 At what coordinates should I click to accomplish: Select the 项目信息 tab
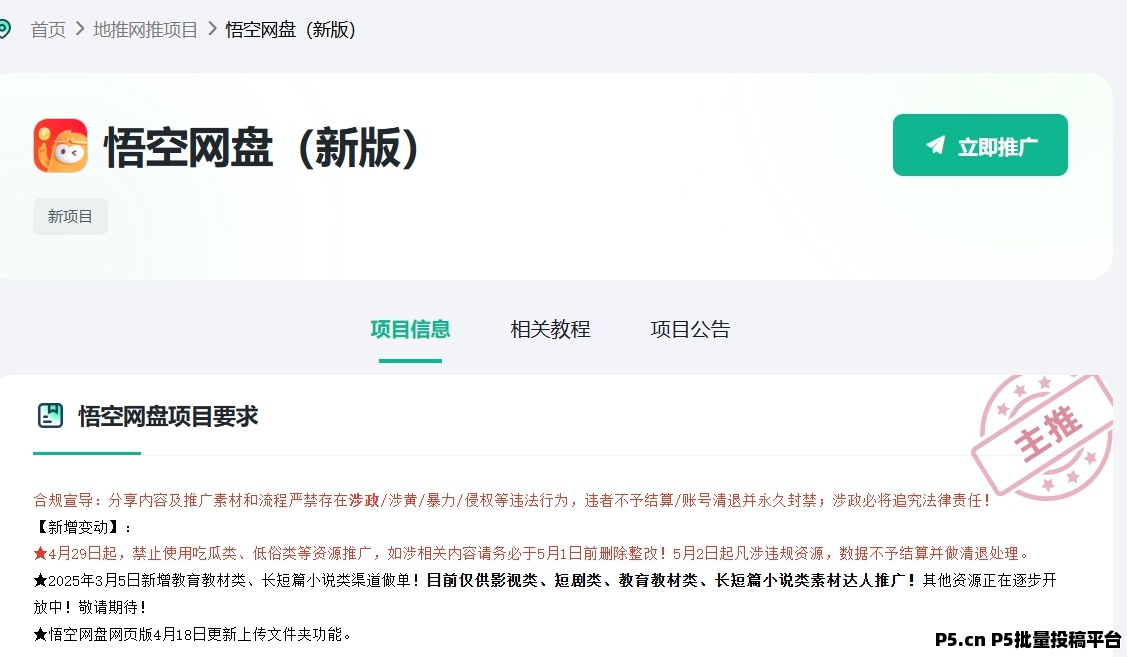(x=410, y=329)
